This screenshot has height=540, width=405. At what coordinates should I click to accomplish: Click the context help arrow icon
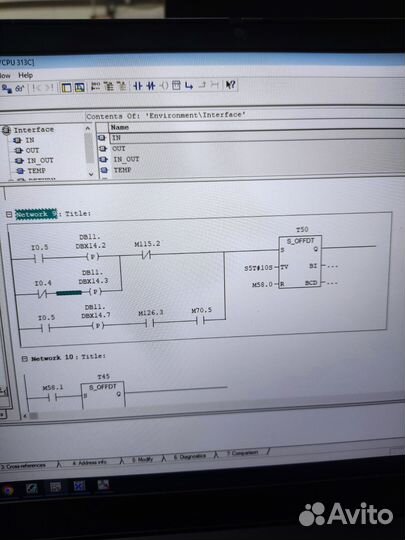230,84
